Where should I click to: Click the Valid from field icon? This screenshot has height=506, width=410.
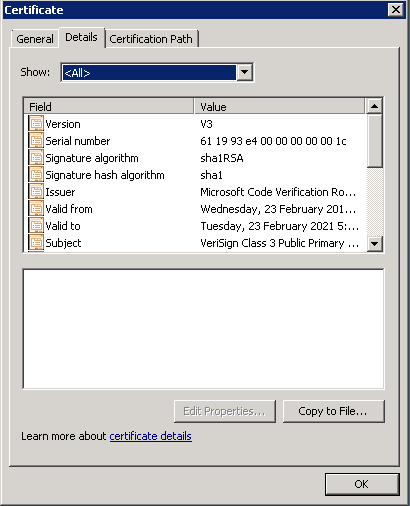point(36,209)
